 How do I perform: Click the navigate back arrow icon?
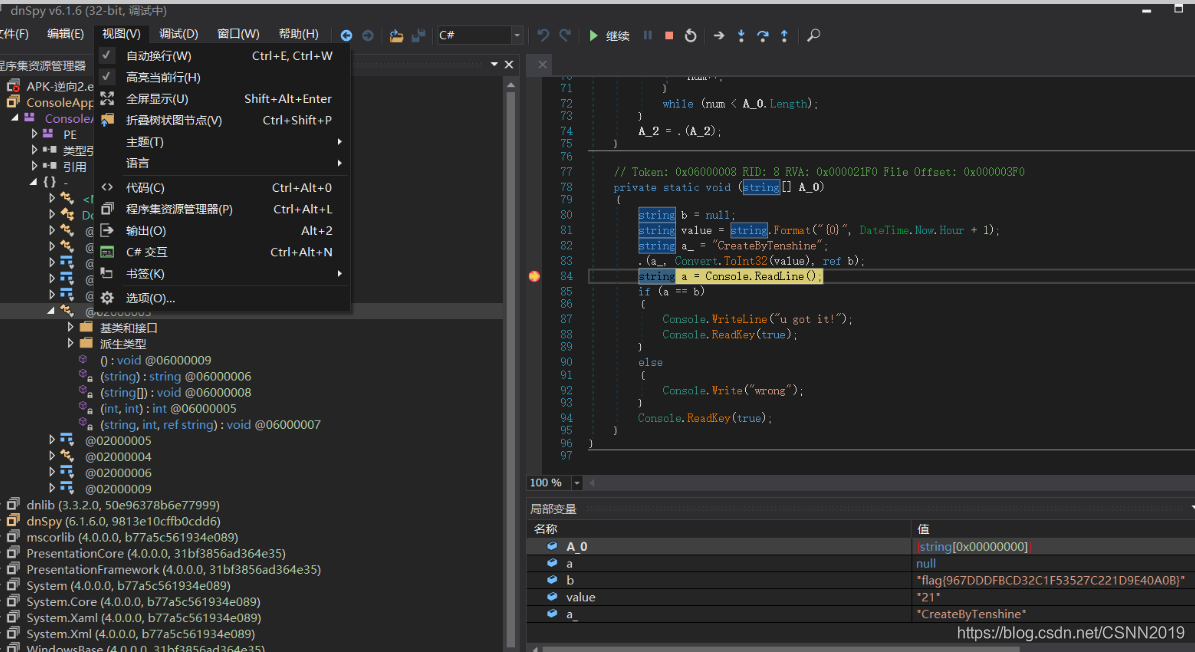point(346,35)
